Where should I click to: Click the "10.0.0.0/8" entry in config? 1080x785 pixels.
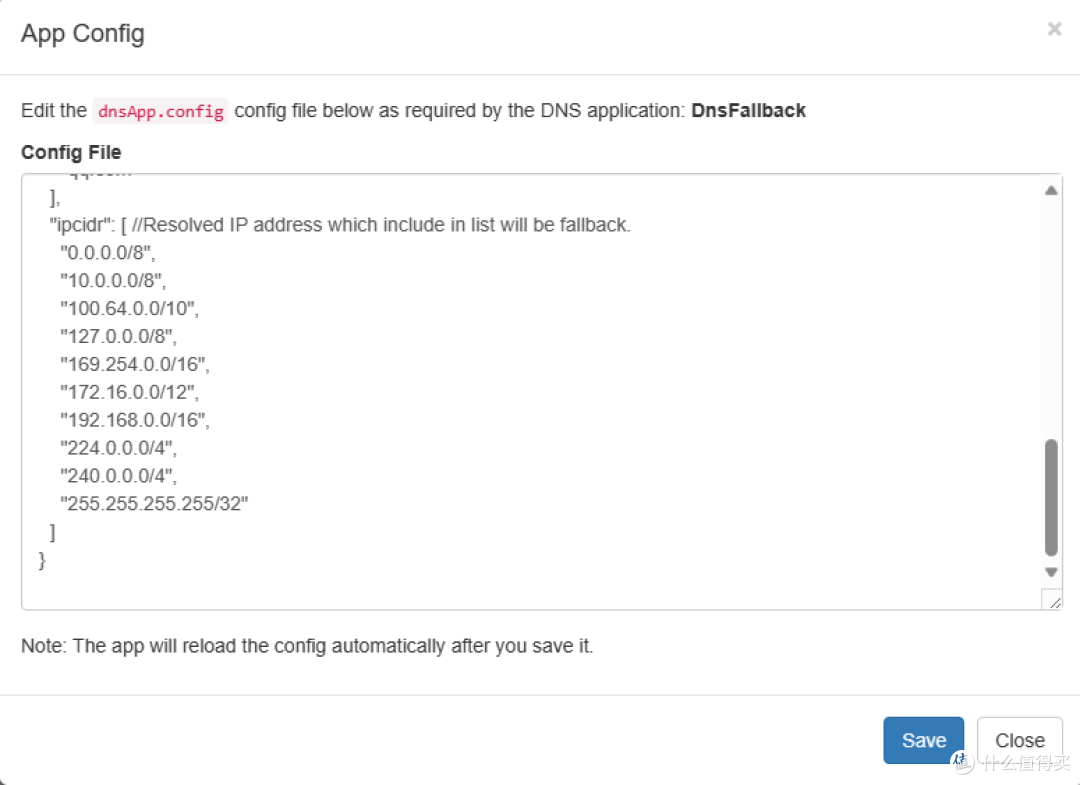coord(113,281)
